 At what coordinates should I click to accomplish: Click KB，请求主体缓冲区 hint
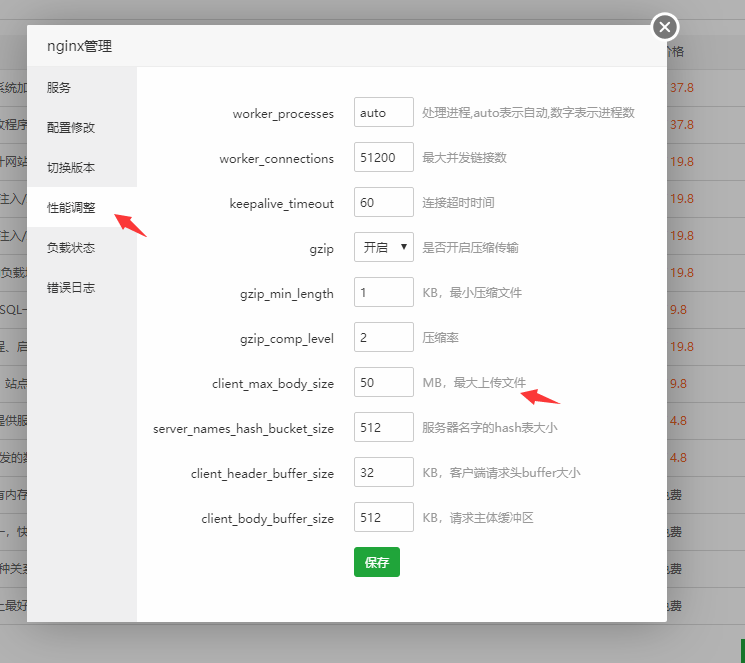coord(478,518)
